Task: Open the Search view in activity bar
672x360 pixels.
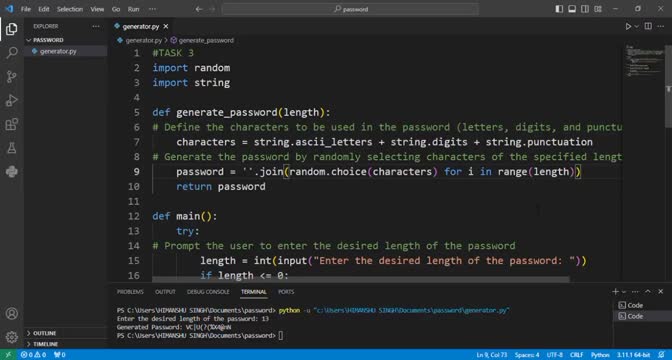Action: click(12, 53)
